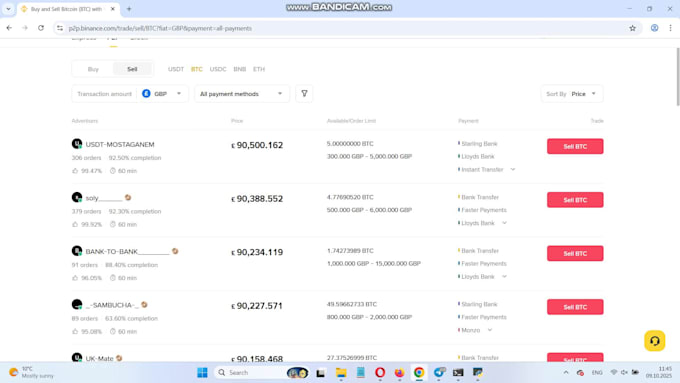Click the verified badge next to UK-Mate

pyautogui.click(x=119, y=358)
